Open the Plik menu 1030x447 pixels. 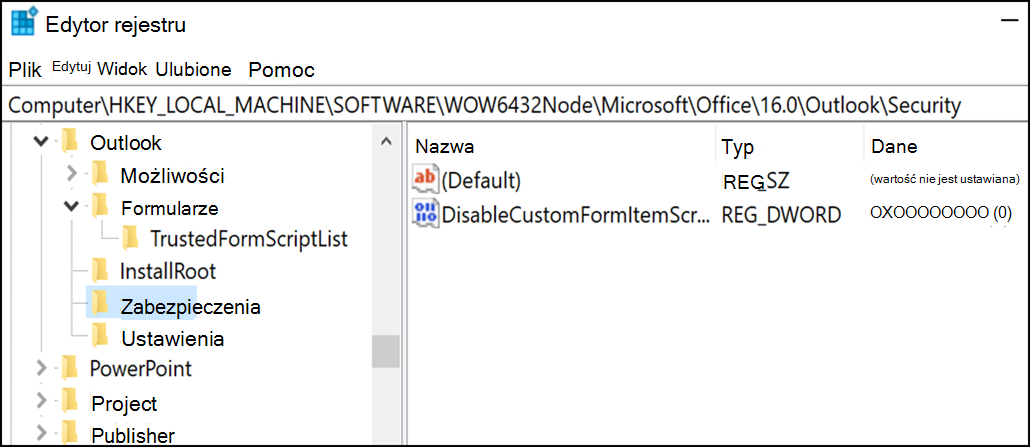click(25, 70)
